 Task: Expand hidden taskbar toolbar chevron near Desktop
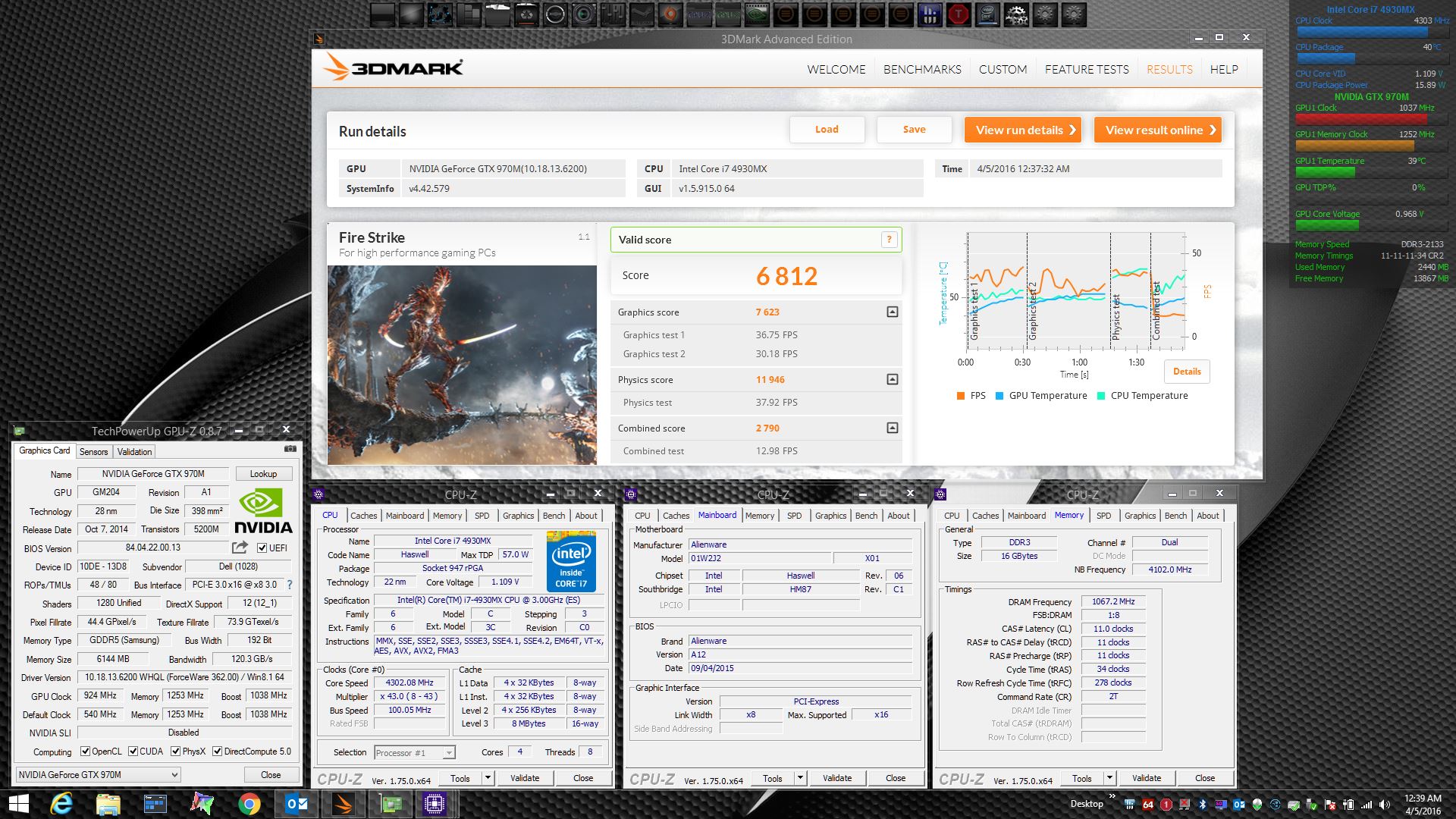point(1112,798)
